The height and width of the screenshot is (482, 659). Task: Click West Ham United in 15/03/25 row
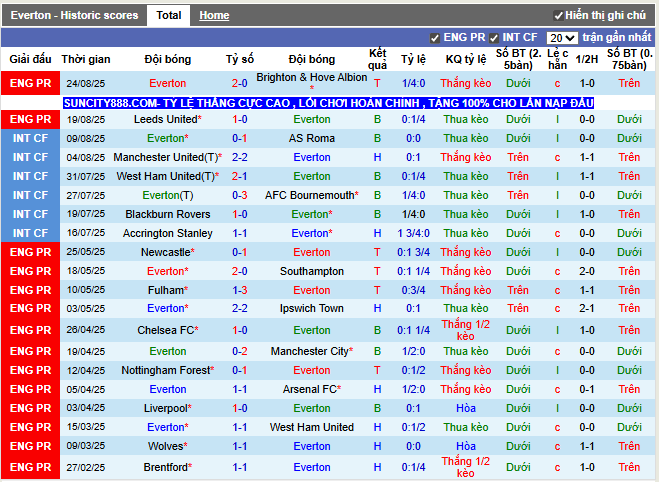coord(312,427)
